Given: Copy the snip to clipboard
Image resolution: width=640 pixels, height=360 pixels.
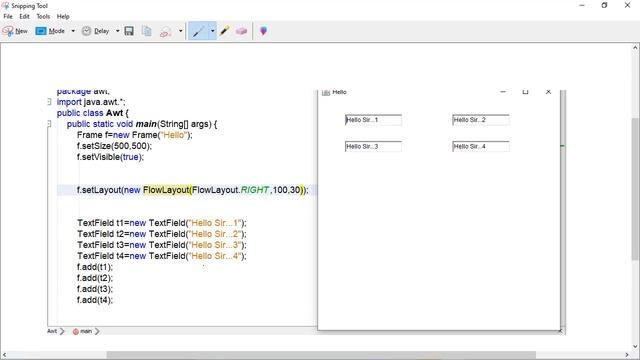Looking at the screenshot, I should click(x=147, y=31).
